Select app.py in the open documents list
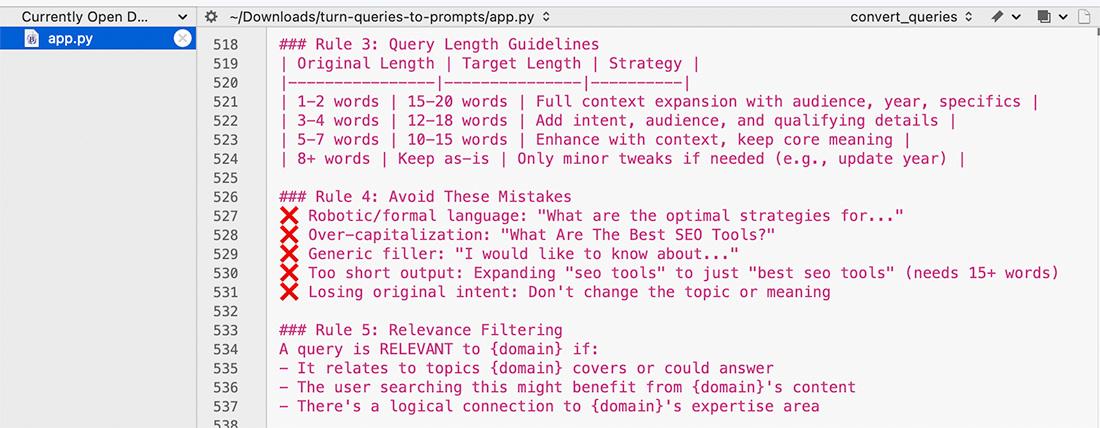Image resolution: width=1100 pixels, height=428 pixels. (72, 39)
